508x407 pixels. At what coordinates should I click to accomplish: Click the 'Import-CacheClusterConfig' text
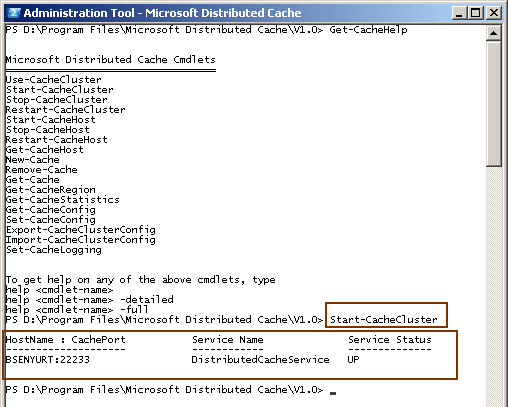81,240
